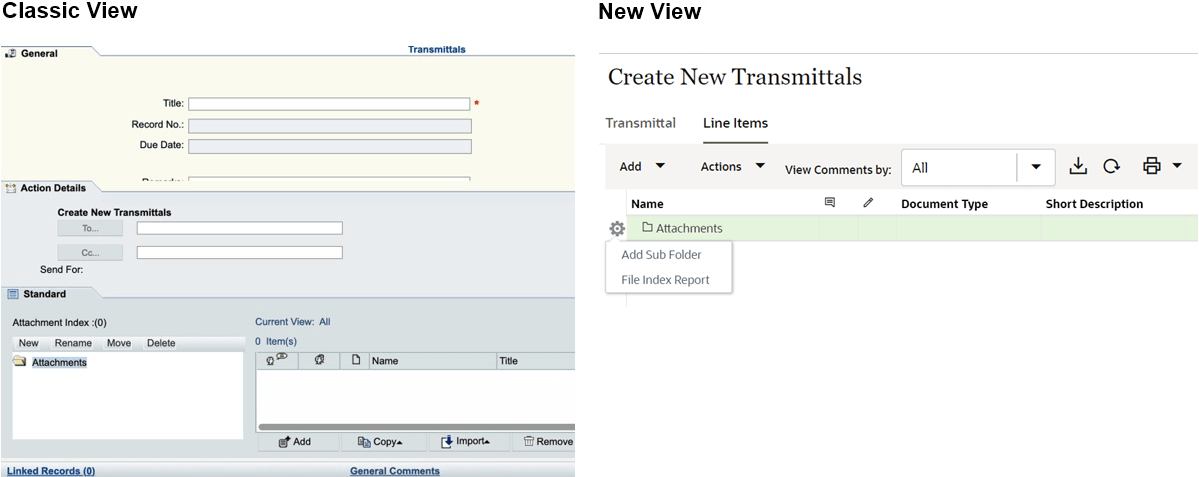Click the comment column icon in Classic grid
Image resolution: width=1199 pixels, height=477 pixels.
[277, 360]
